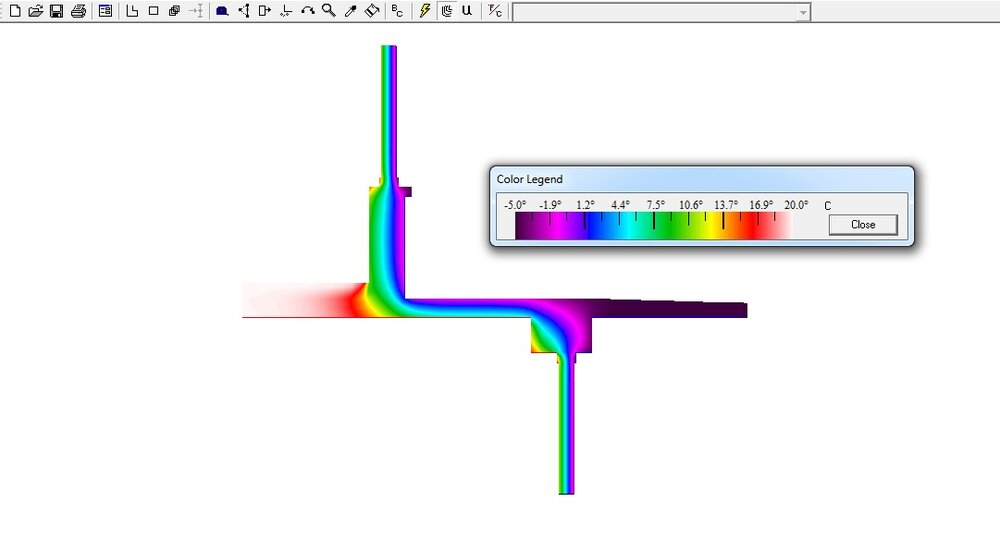This screenshot has height=551, width=1000.
Task: Create a new file with the New icon
Action: pos(14,11)
